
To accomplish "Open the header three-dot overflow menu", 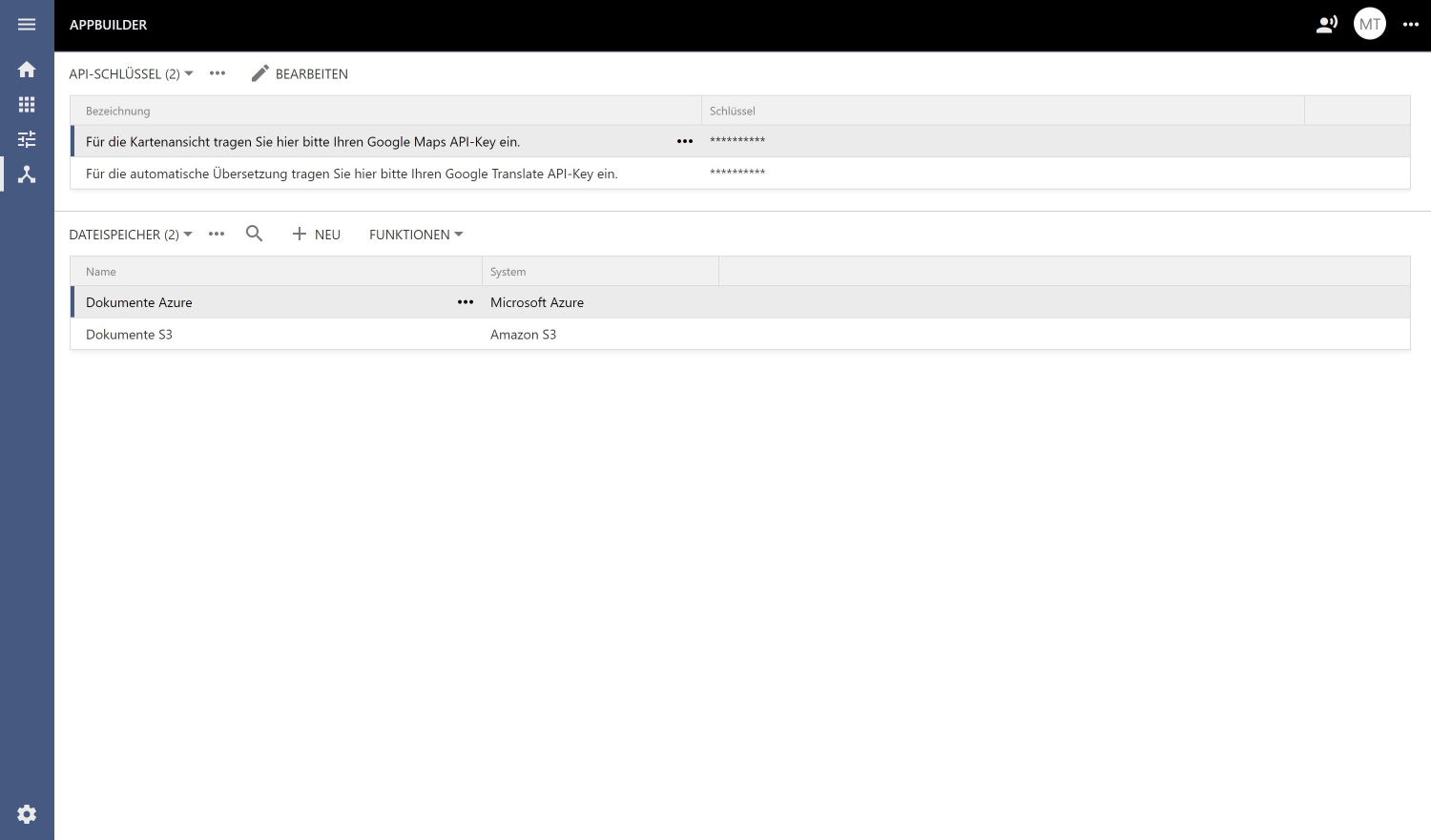I will click(1410, 25).
